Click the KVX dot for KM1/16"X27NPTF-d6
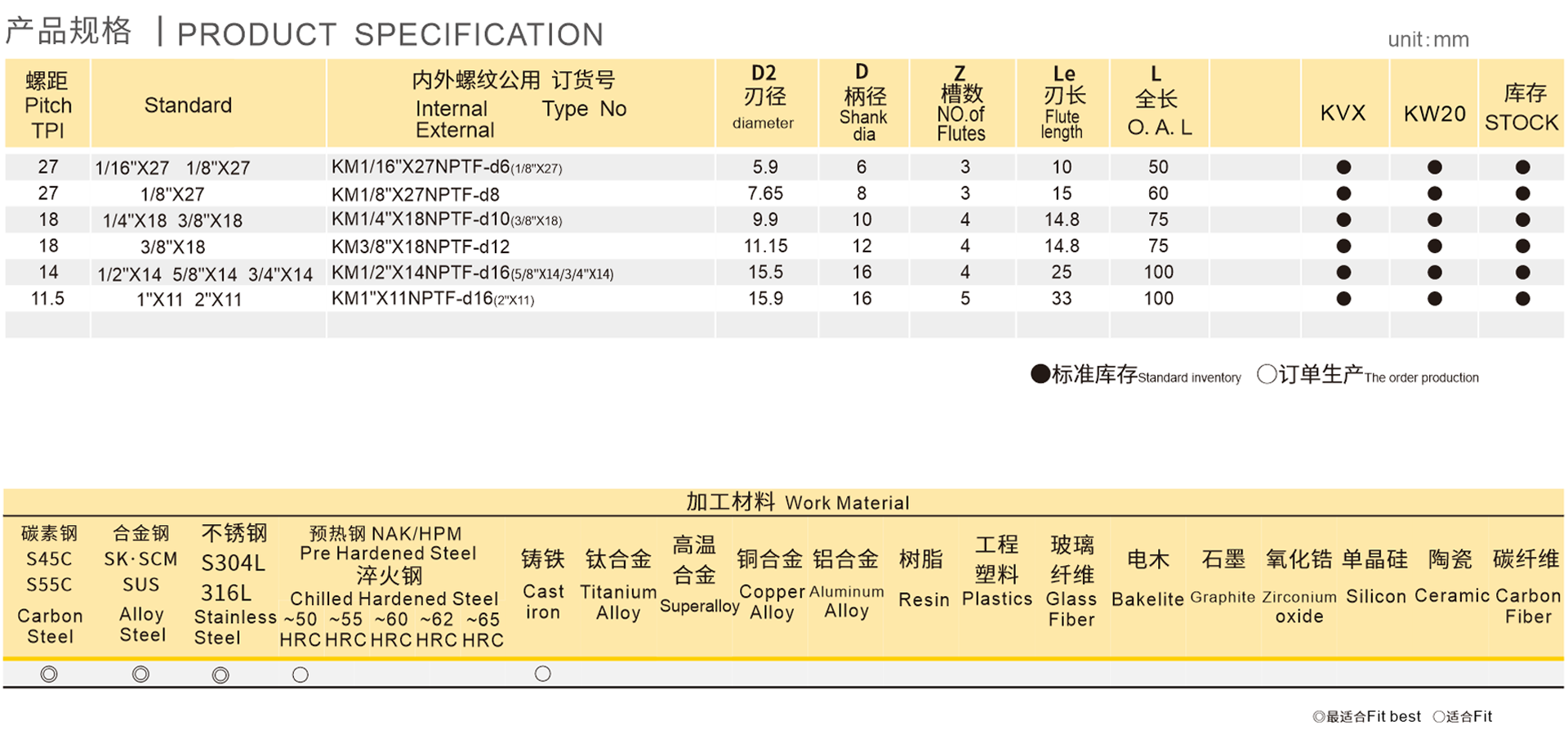Image resolution: width=1568 pixels, height=752 pixels. 1344,167
